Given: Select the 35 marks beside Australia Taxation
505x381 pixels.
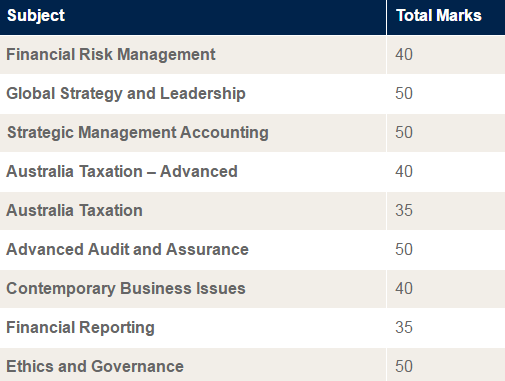Looking at the screenshot, I should coord(404,211).
